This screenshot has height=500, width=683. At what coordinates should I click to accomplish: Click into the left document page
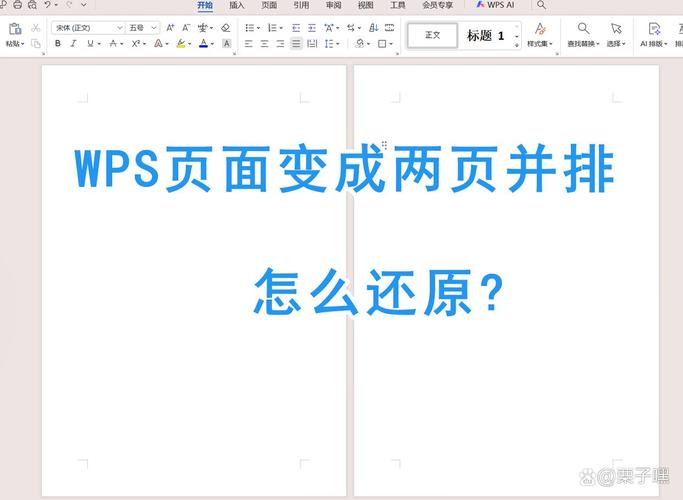[x=194, y=280]
